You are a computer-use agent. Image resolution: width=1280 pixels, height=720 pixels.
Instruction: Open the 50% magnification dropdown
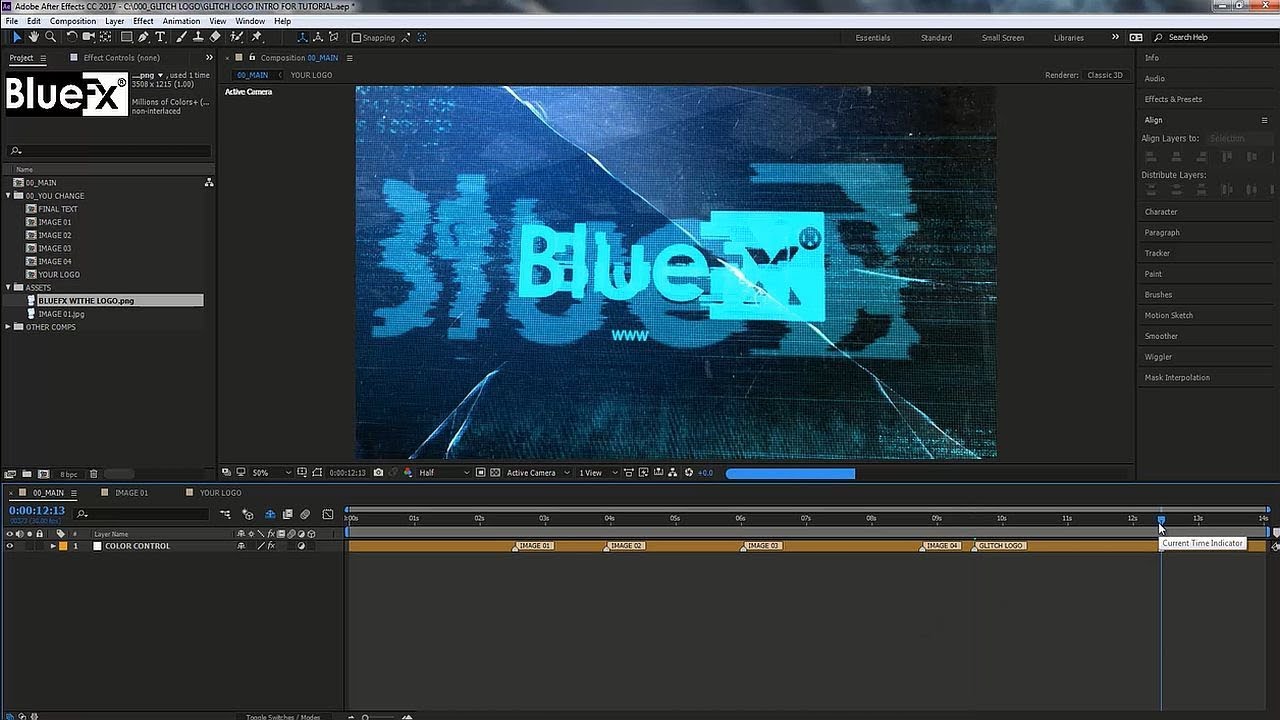271,473
